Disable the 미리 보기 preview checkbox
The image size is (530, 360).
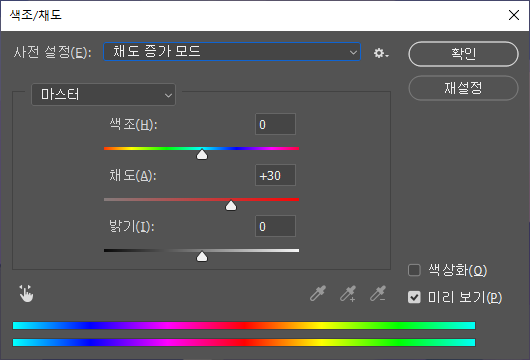414,297
